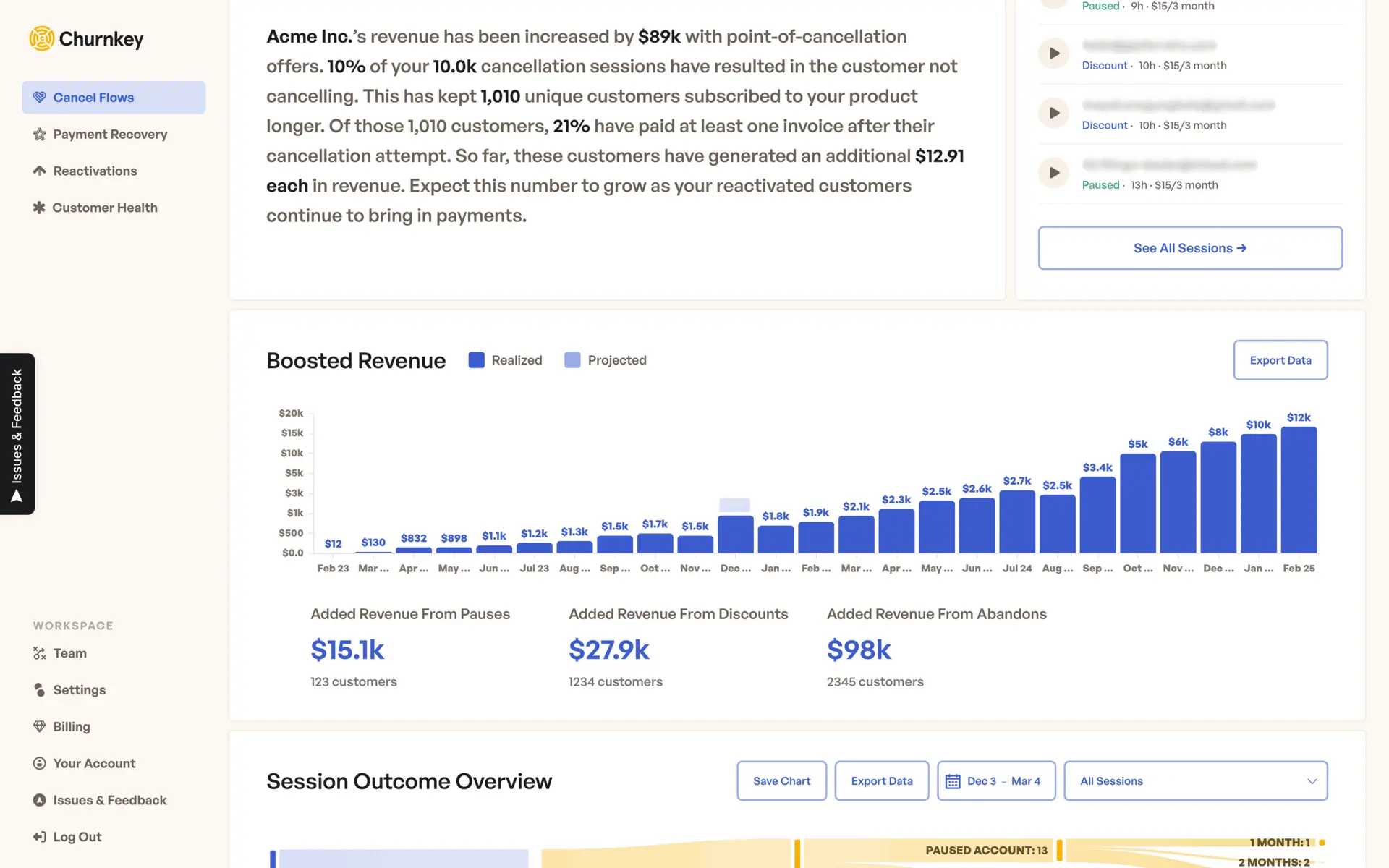Viewport: 1389px width, 868px height.
Task: Click the Churnkey logo icon
Action: [x=41, y=38]
